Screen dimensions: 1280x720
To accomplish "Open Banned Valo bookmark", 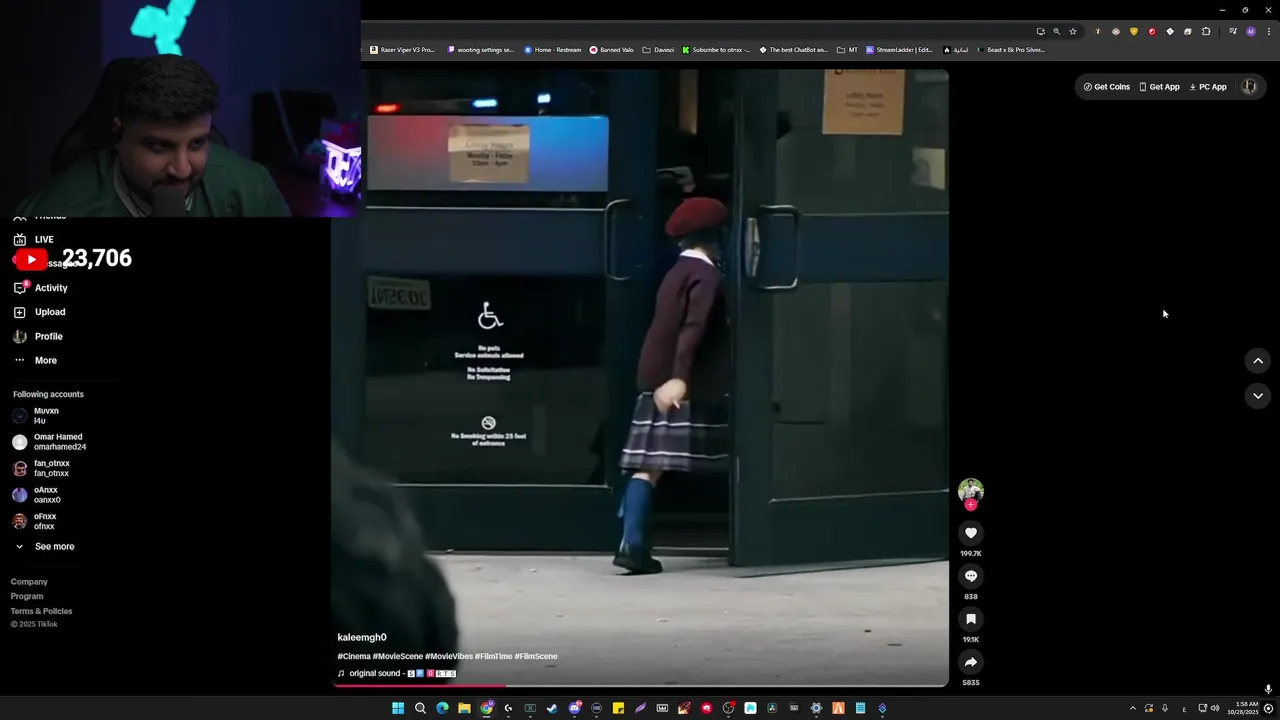I will (x=612, y=50).
